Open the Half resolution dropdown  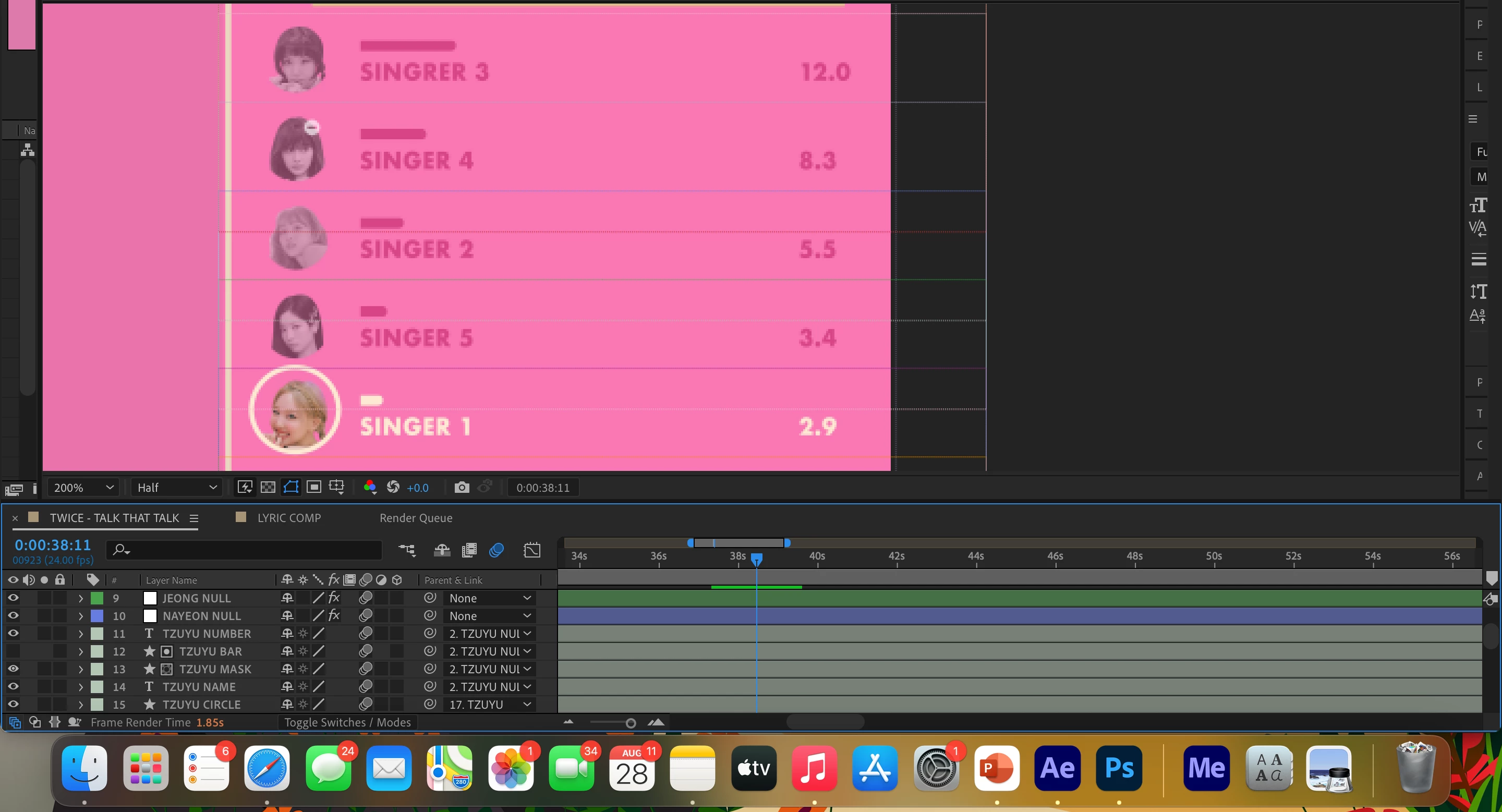point(176,487)
